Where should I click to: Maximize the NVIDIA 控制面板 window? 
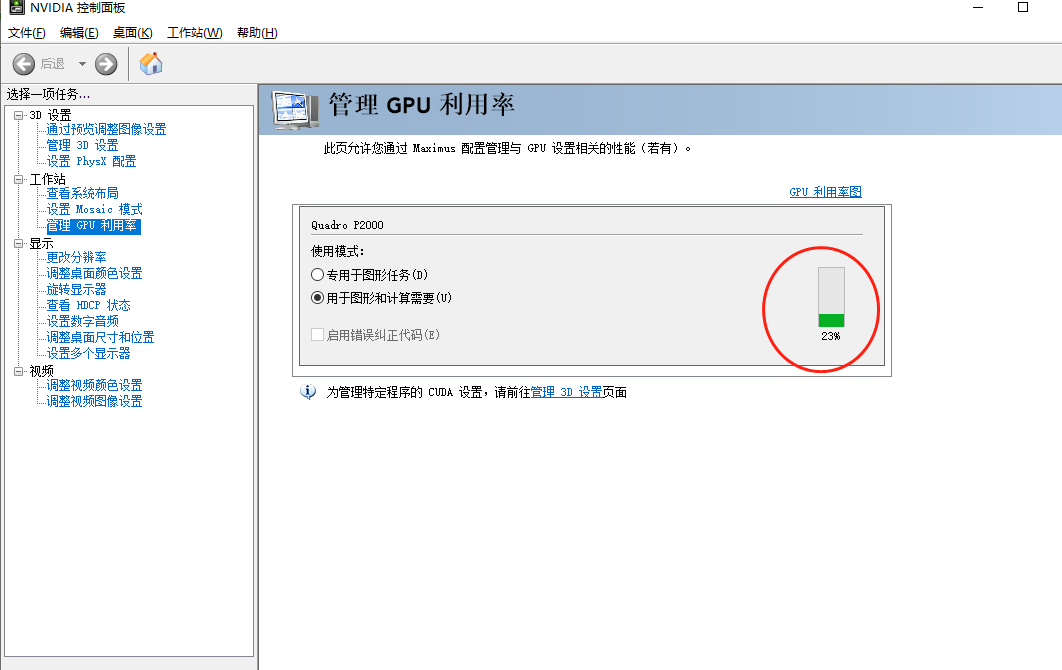coord(1023,7)
